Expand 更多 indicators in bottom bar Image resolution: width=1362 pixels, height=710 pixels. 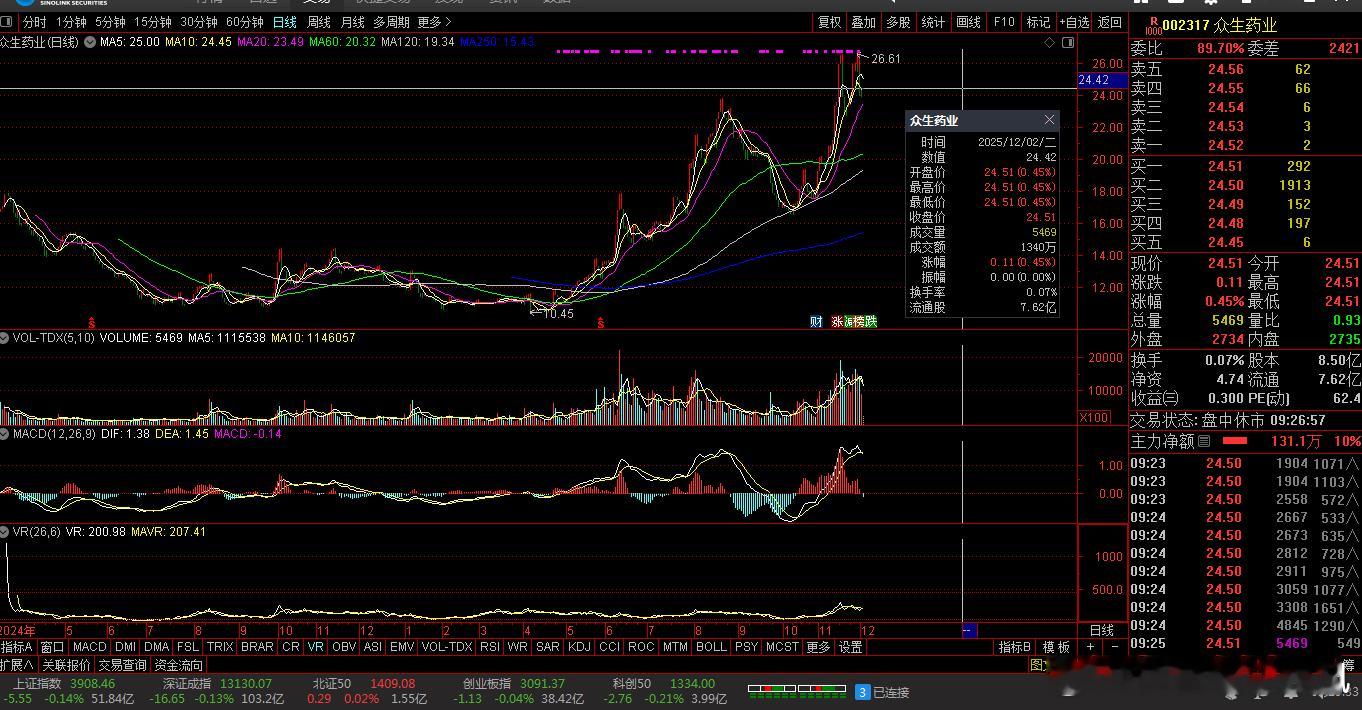[818, 647]
